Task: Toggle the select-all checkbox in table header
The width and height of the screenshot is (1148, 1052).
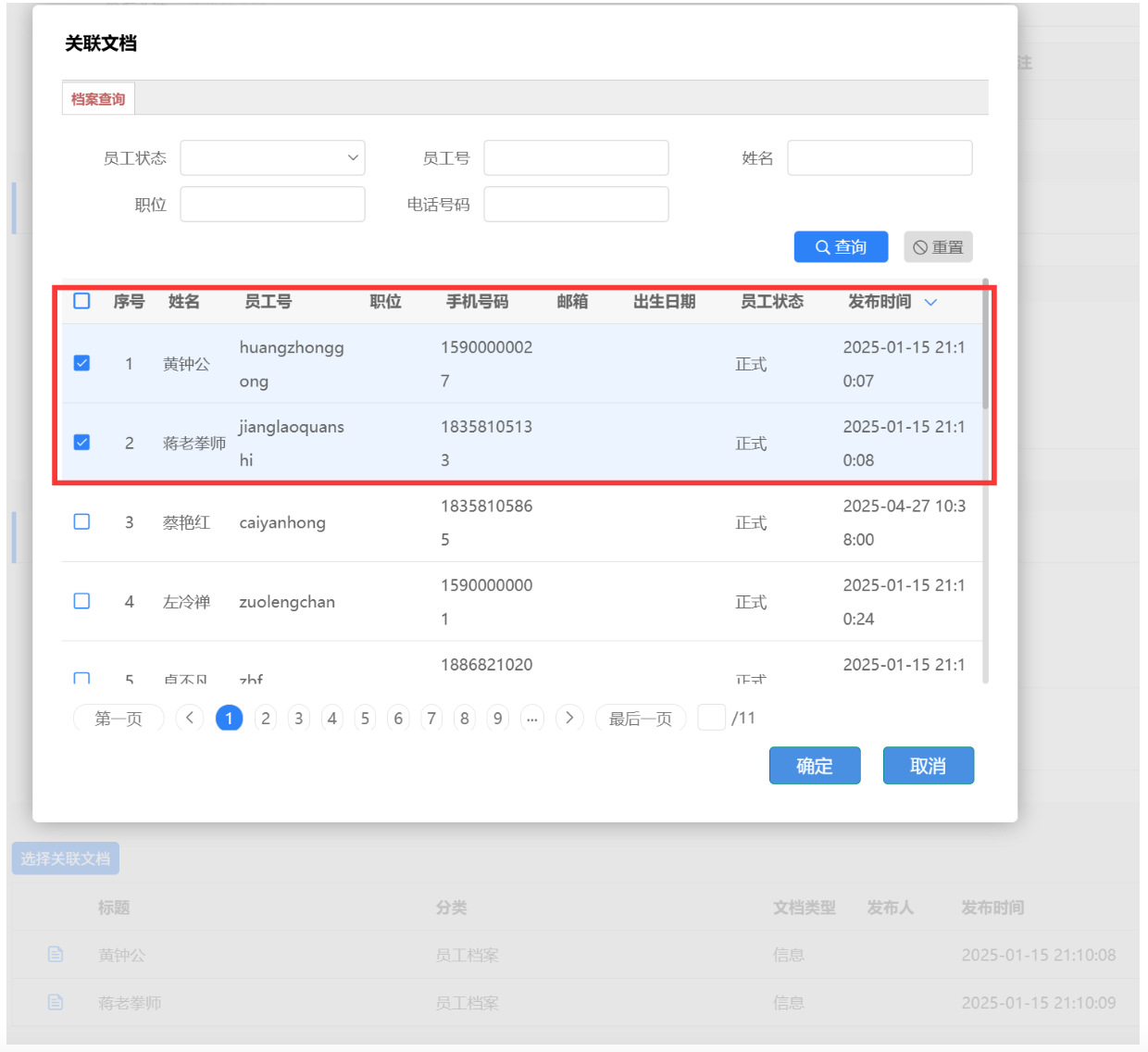Action: 82,301
